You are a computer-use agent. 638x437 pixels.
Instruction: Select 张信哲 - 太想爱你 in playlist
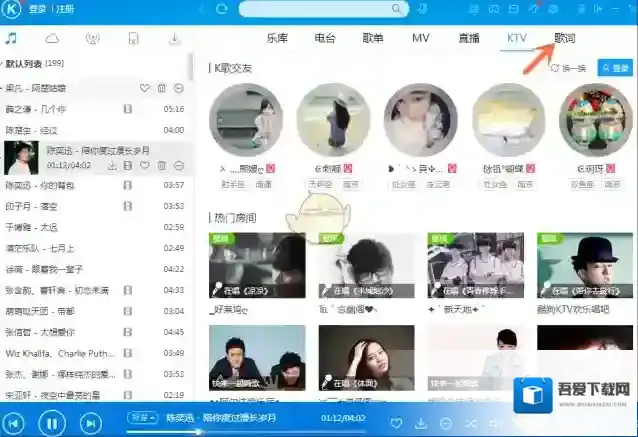pos(96,332)
